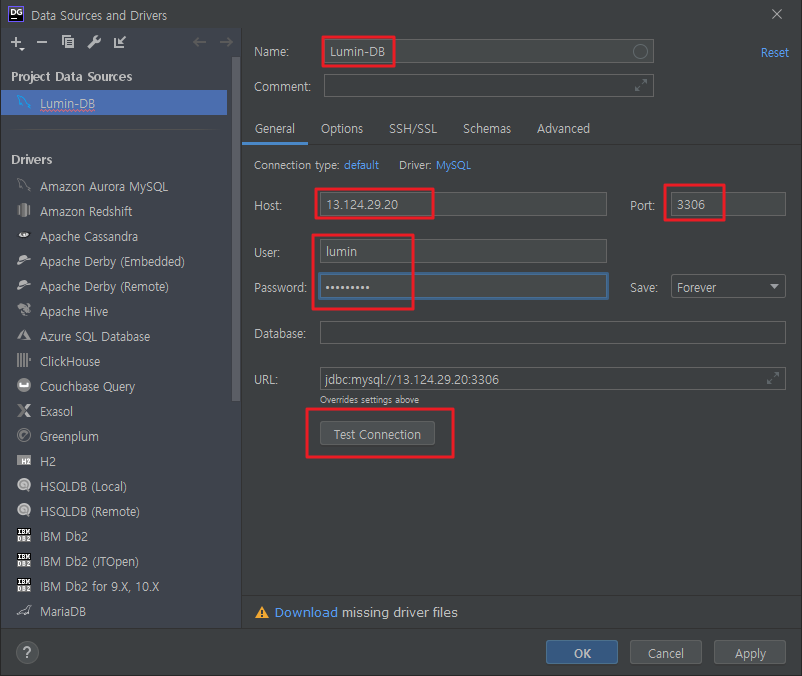
Task: Confirm with the OK button
Action: tap(582, 652)
